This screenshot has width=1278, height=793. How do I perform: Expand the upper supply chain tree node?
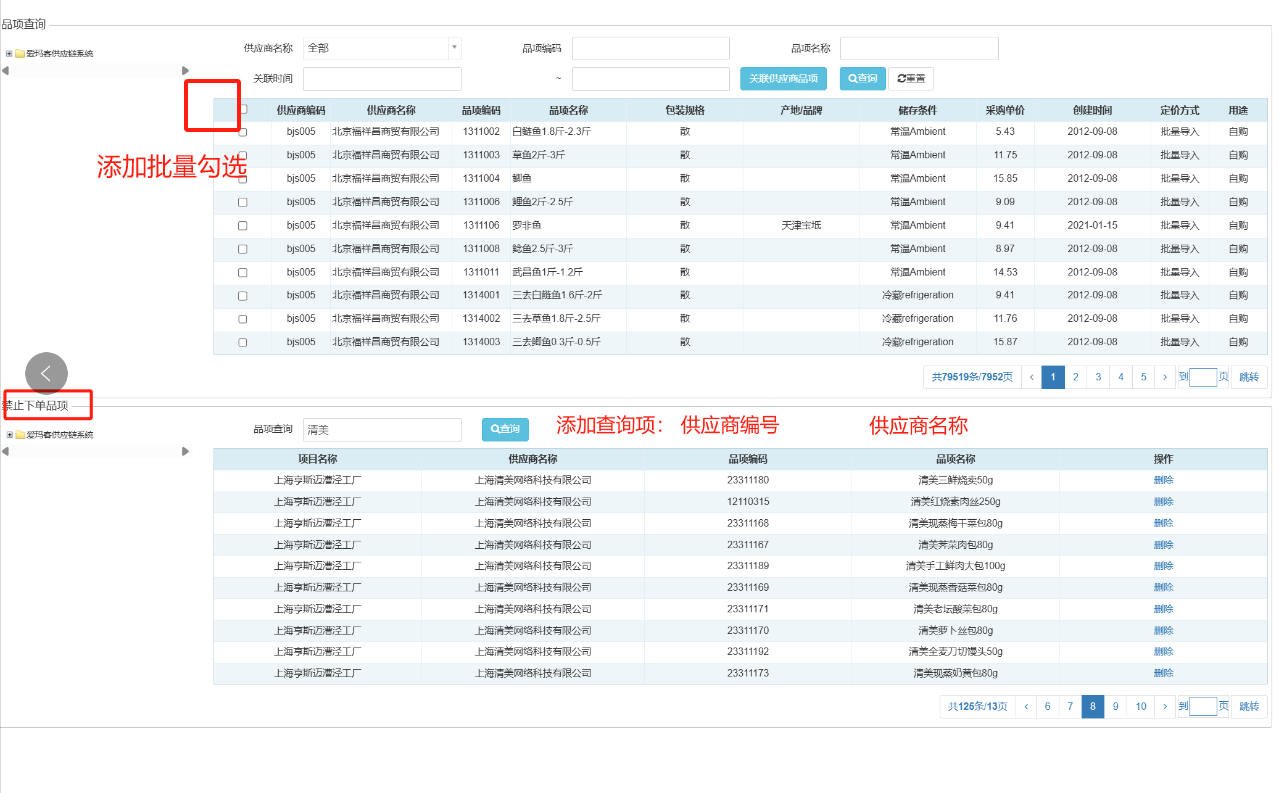click(x=9, y=53)
